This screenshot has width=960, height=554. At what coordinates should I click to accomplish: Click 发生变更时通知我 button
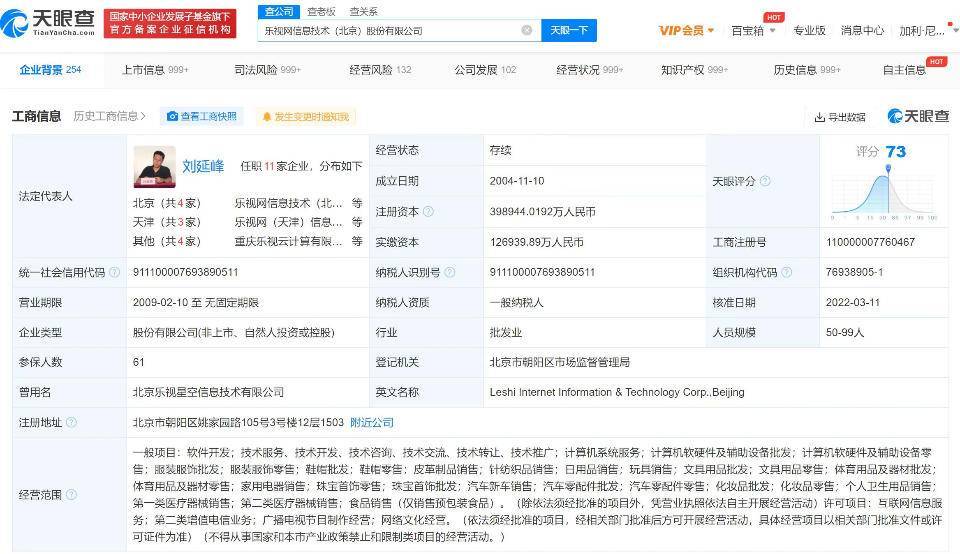click(x=305, y=116)
